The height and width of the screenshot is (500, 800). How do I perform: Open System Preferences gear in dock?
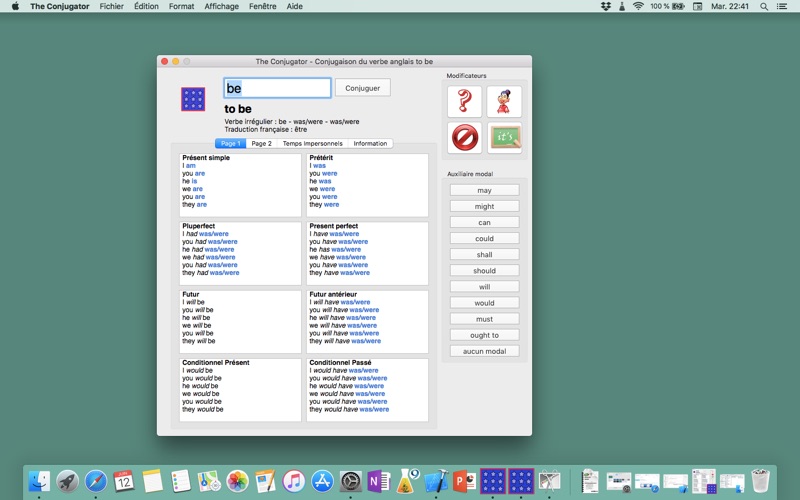(351, 481)
